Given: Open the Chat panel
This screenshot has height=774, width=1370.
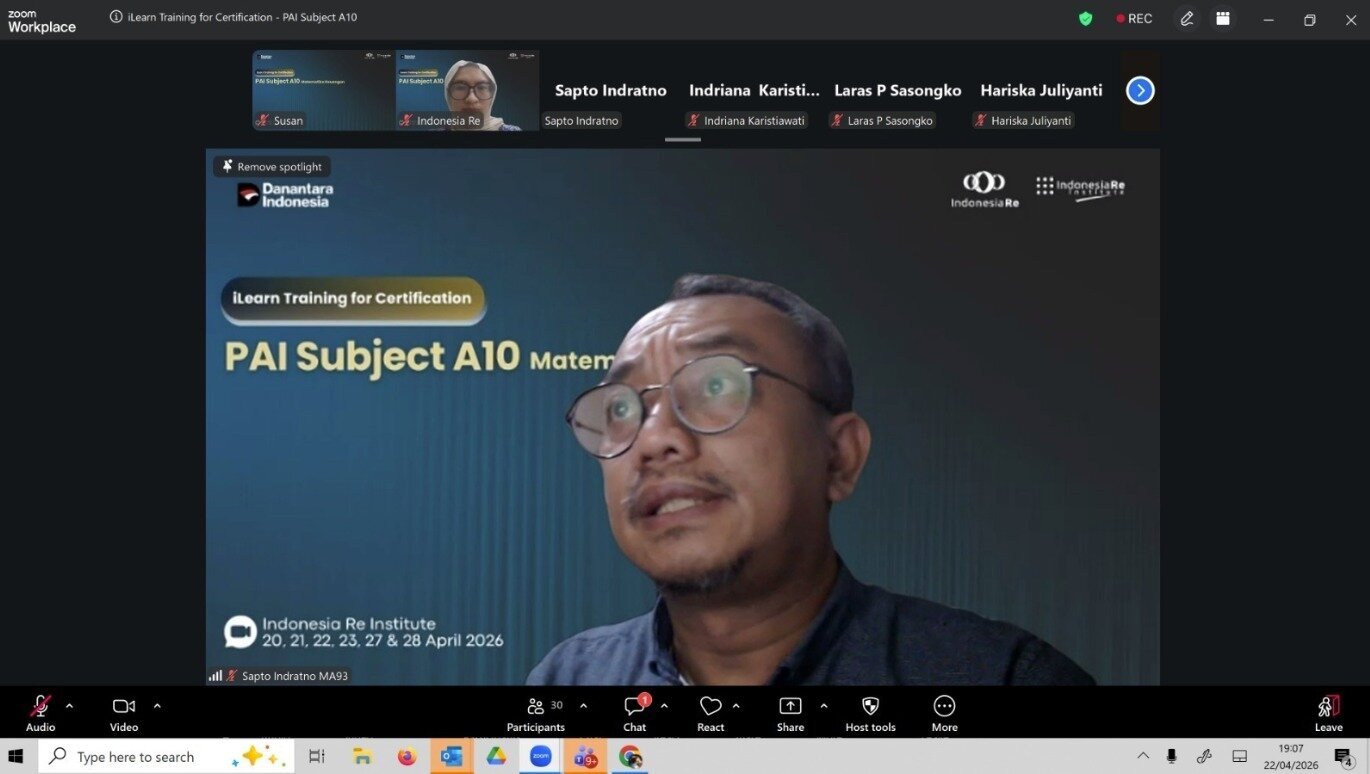Looking at the screenshot, I should [635, 712].
